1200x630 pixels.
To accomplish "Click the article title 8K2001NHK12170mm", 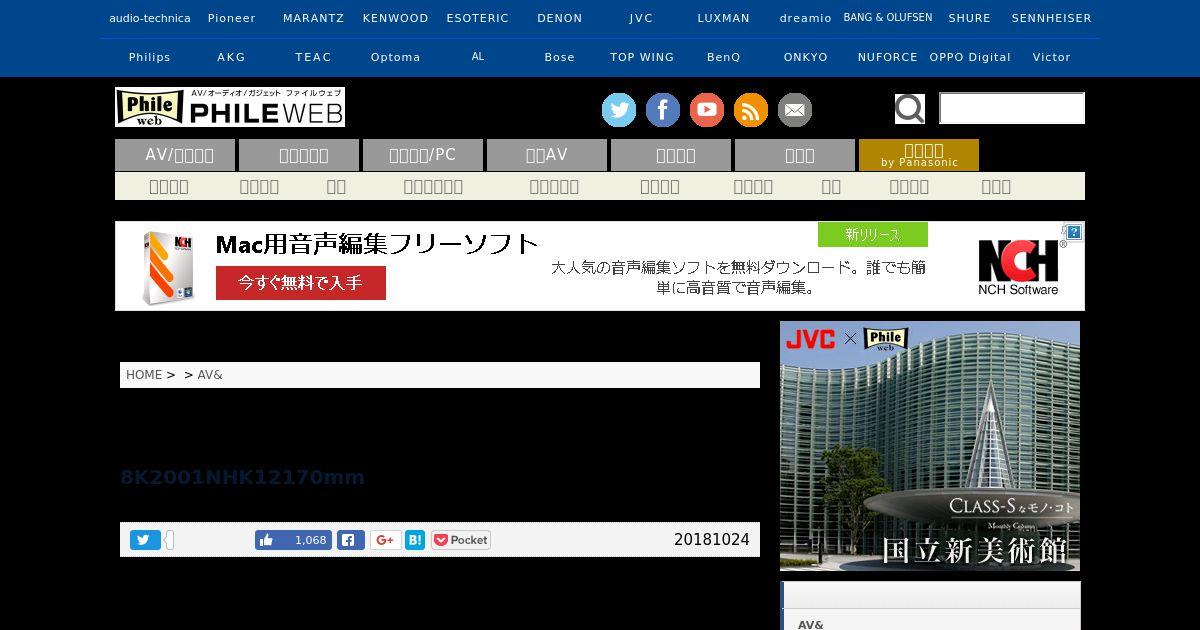I will (243, 477).
